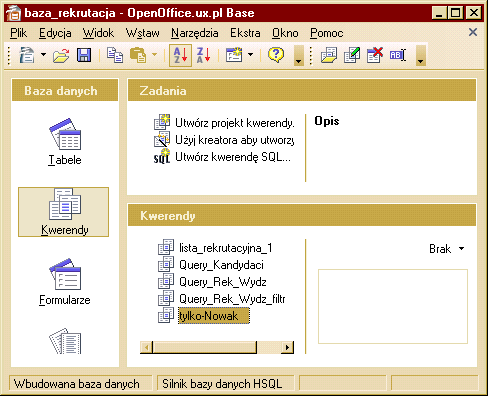Select query Query_Kandydaci

(221, 265)
